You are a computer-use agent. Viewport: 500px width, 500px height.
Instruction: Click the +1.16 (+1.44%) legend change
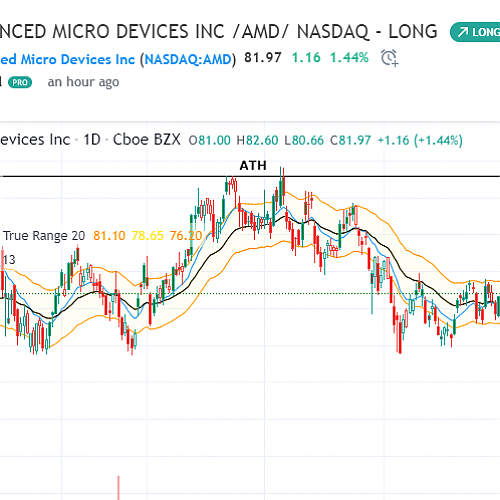(420, 140)
